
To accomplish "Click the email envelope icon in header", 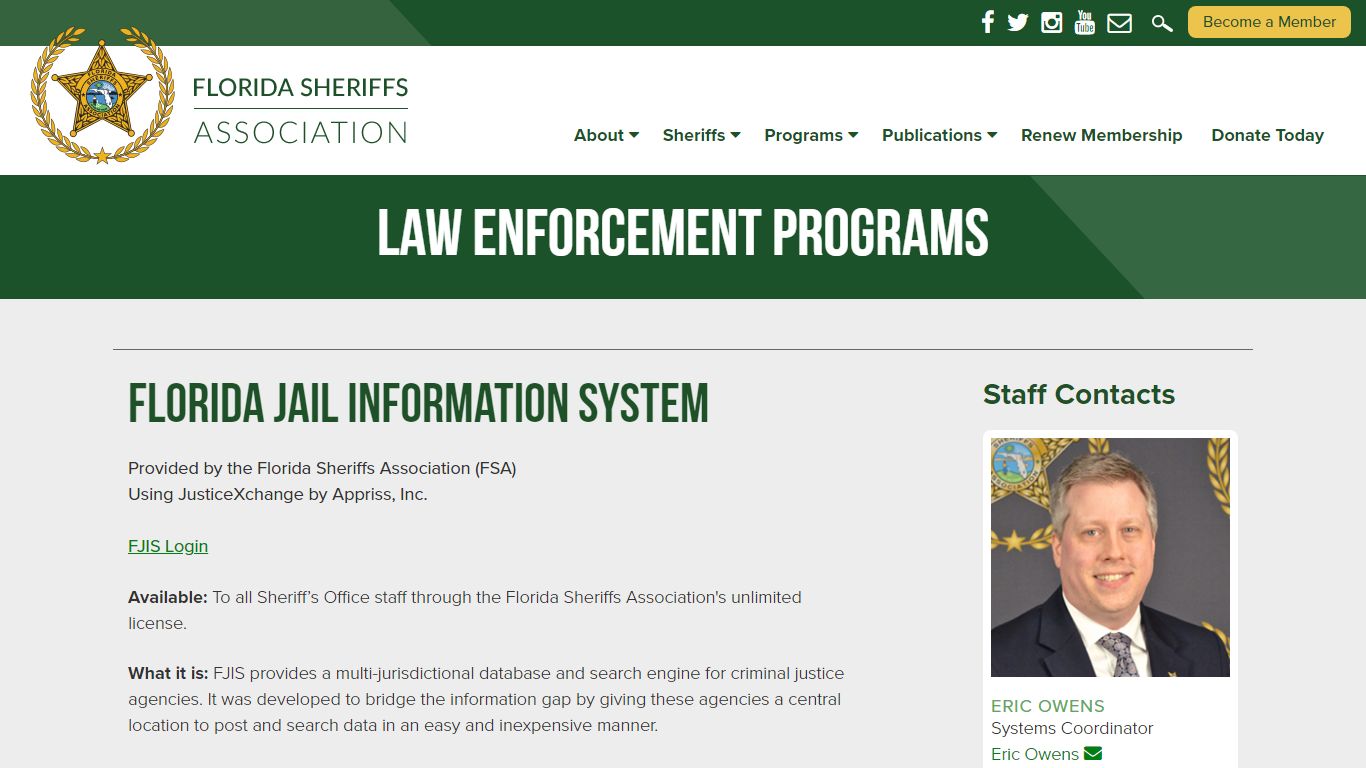I will [1120, 22].
